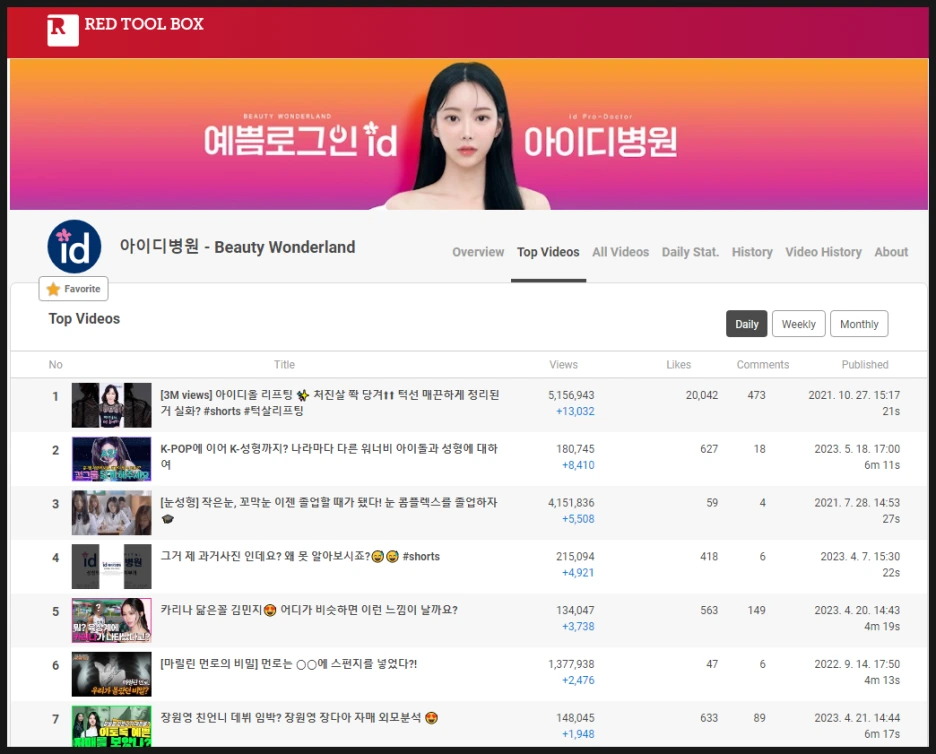Switch to Monthly view
The height and width of the screenshot is (754, 936).
(x=859, y=323)
